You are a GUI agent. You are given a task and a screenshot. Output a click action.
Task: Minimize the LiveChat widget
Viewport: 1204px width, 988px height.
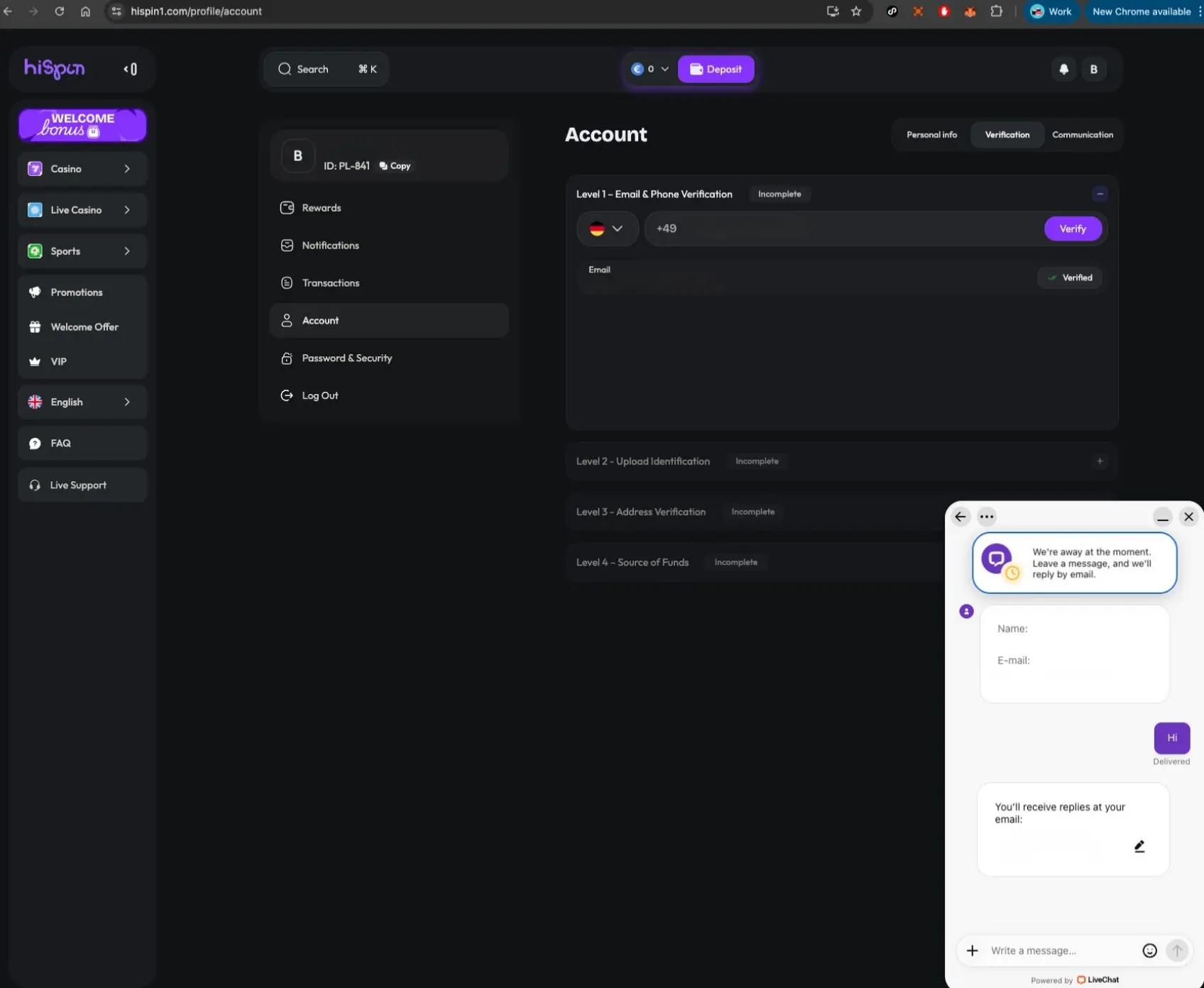(1162, 517)
